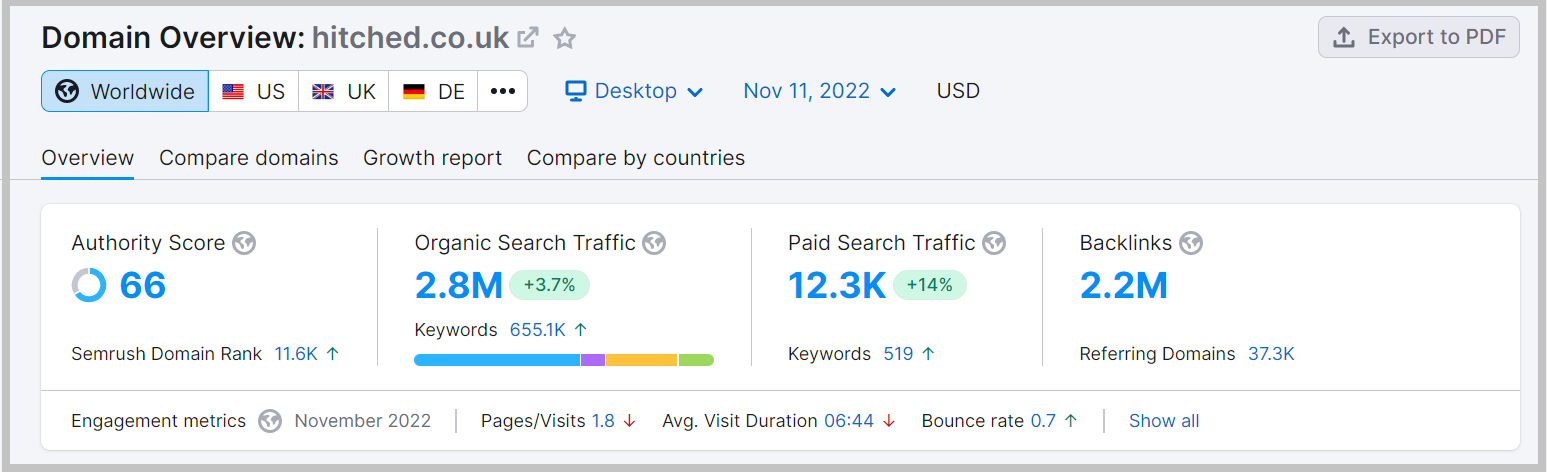This screenshot has height=472, width=1547.
Task: Click the Domain Overview heading text
Action: point(173,38)
